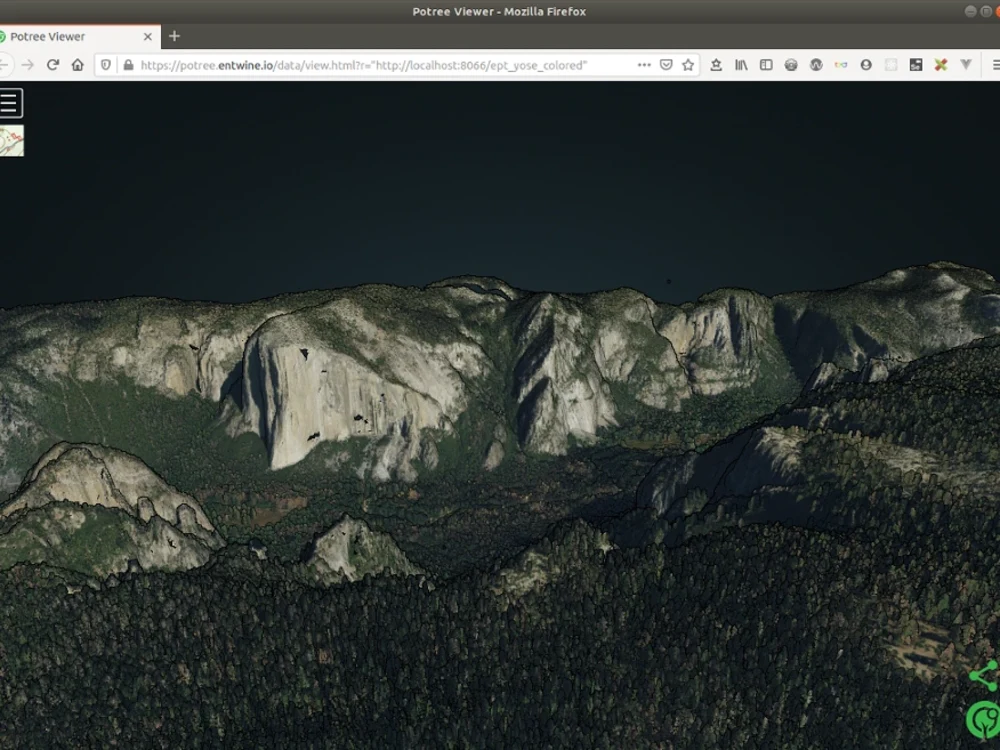Click the Firefox home button

point(79,64)
